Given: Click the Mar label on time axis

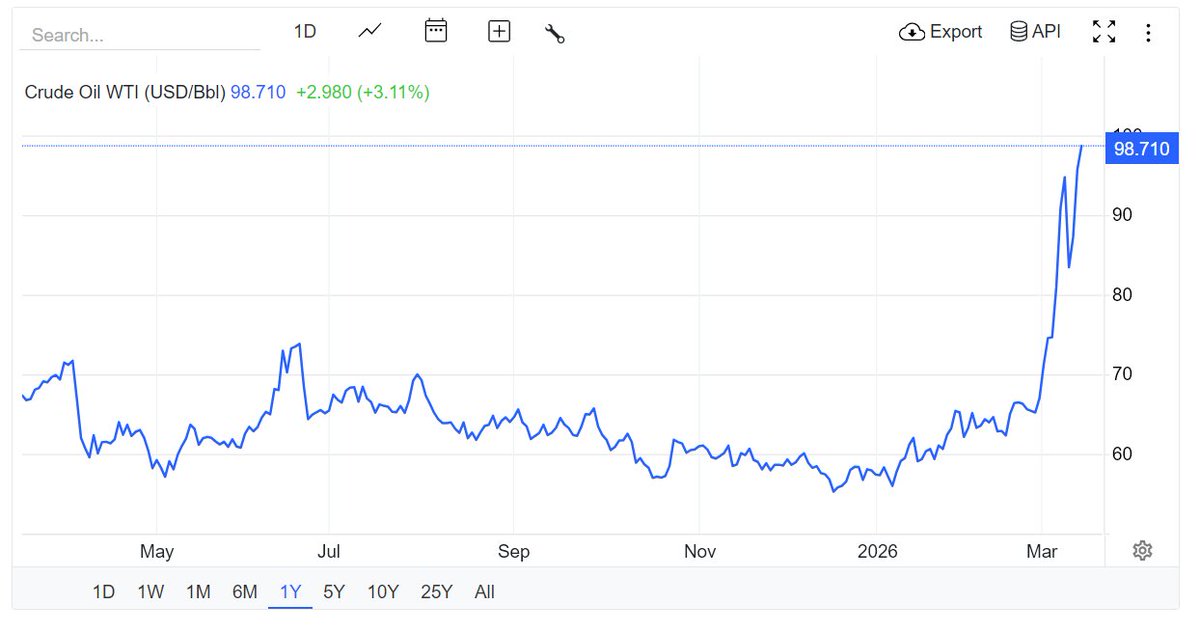Looking at the screenshot, I should point(1042,552).
